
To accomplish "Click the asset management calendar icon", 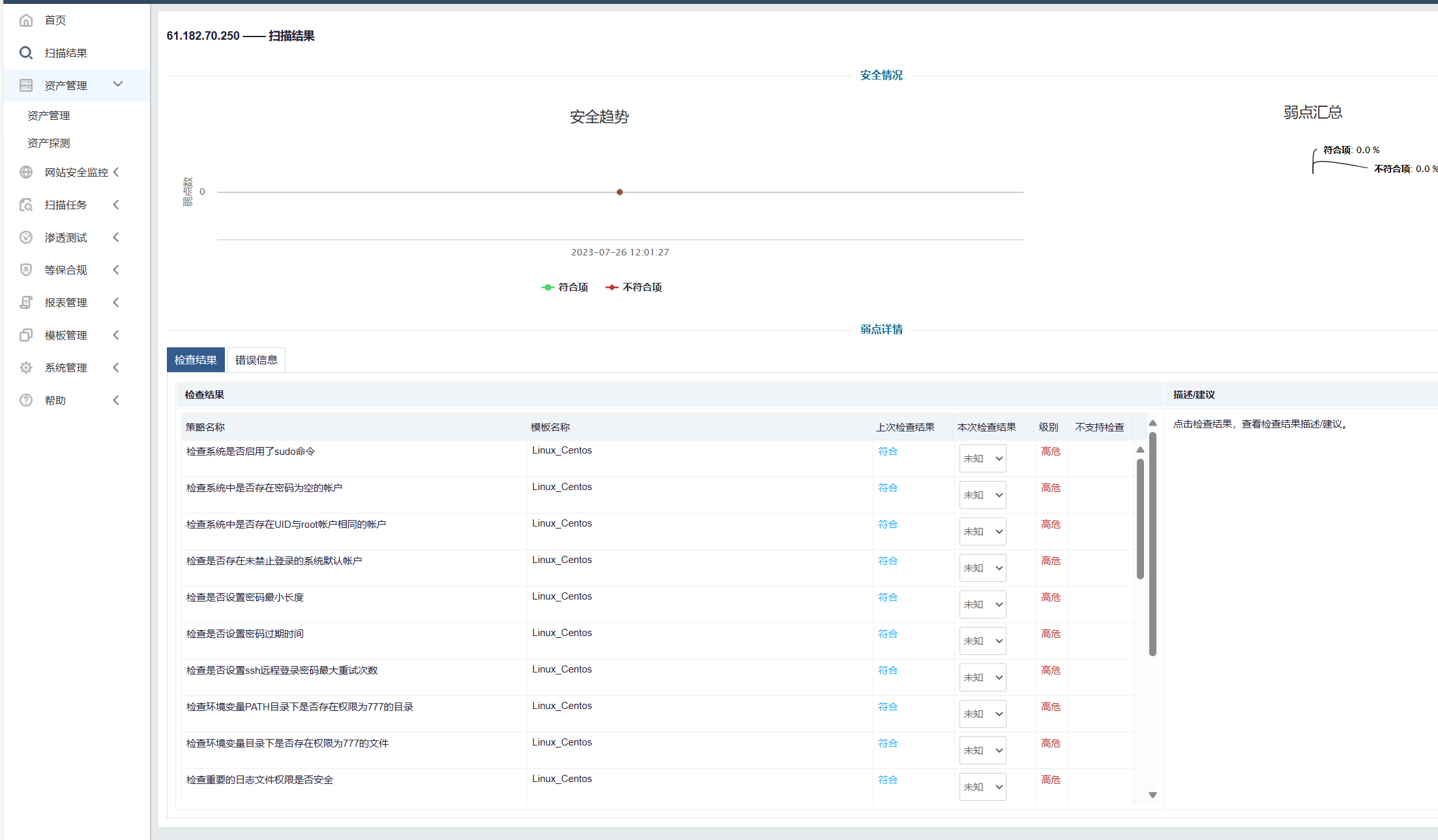I will (26, 85).
